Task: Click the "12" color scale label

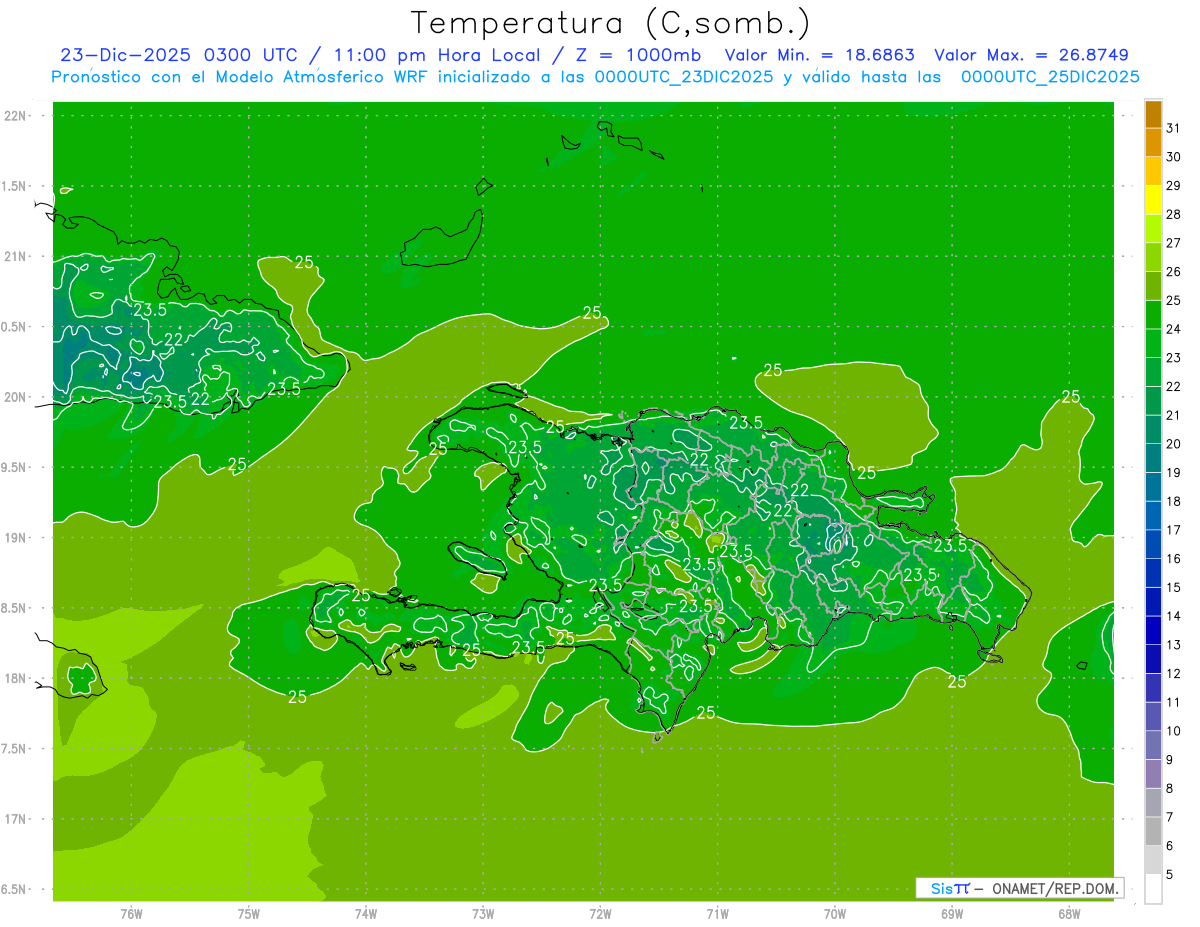Action: click(1174, 674)
